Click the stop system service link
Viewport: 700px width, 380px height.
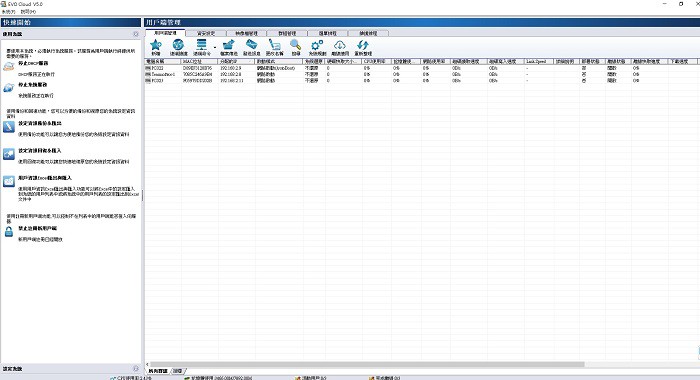(x=33, y=85)
